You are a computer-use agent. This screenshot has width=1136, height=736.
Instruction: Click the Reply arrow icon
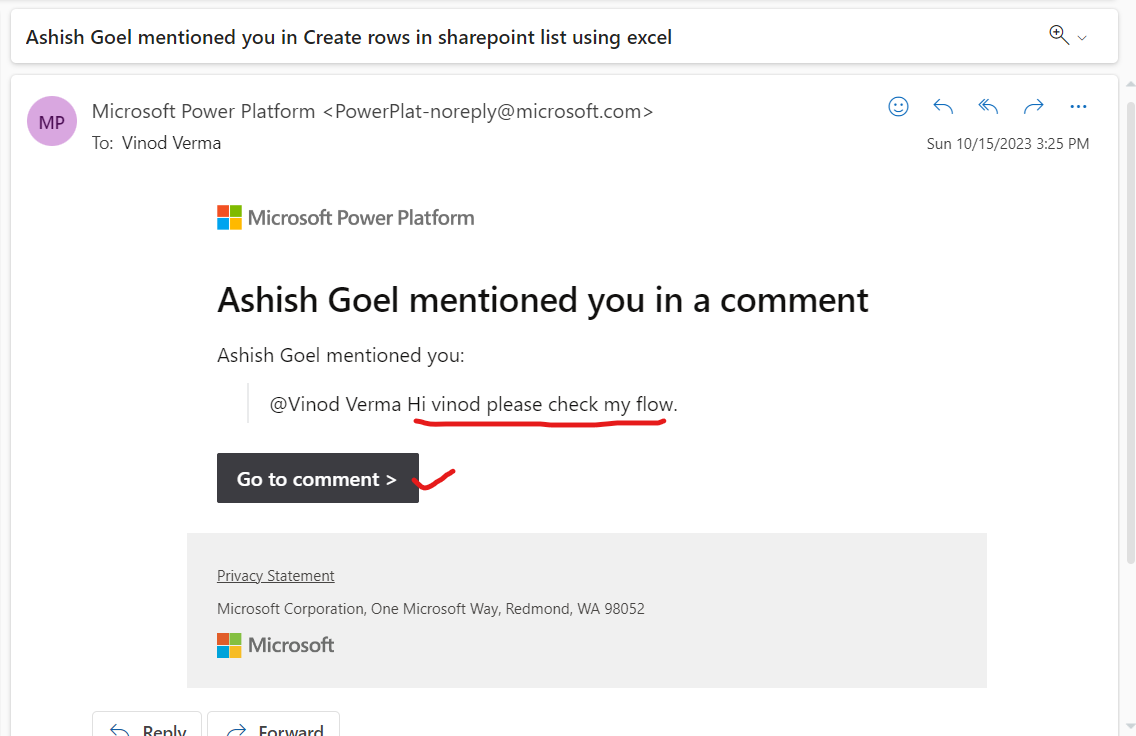click(943, 106)
